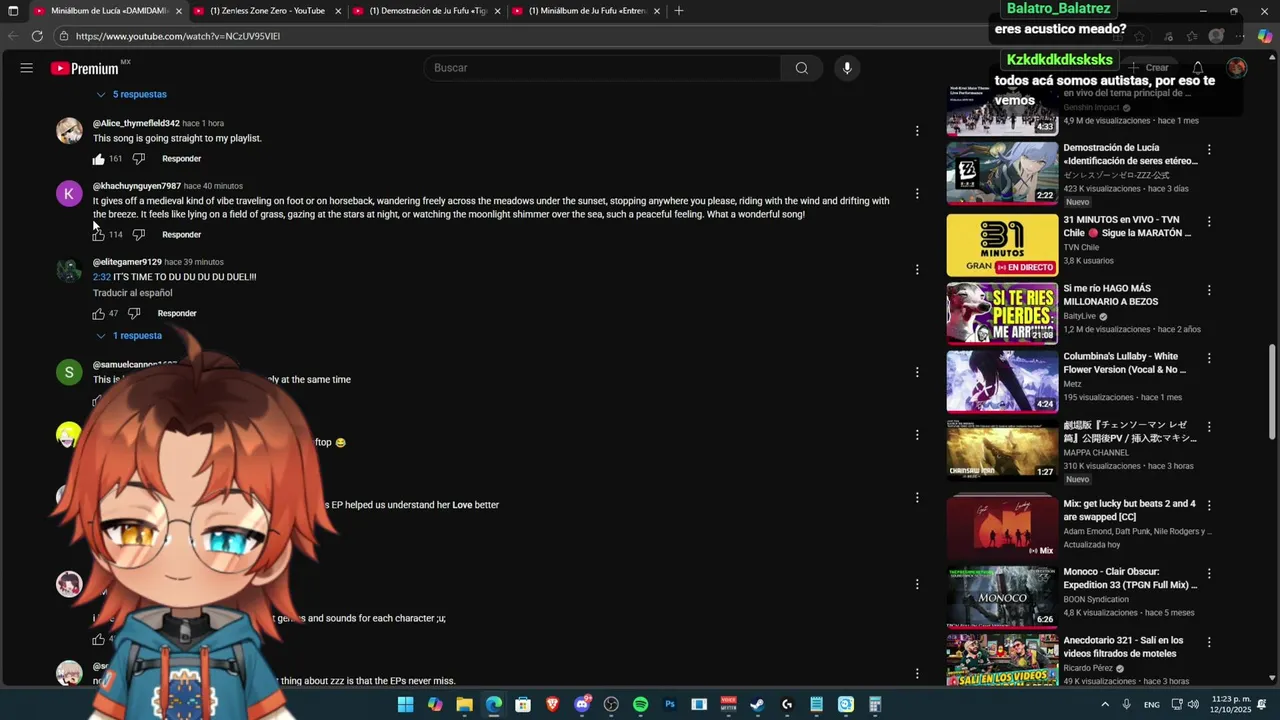Dislike the comment by Alice_thymefield342
The image size is (1280, 720).
pos(139,159)
